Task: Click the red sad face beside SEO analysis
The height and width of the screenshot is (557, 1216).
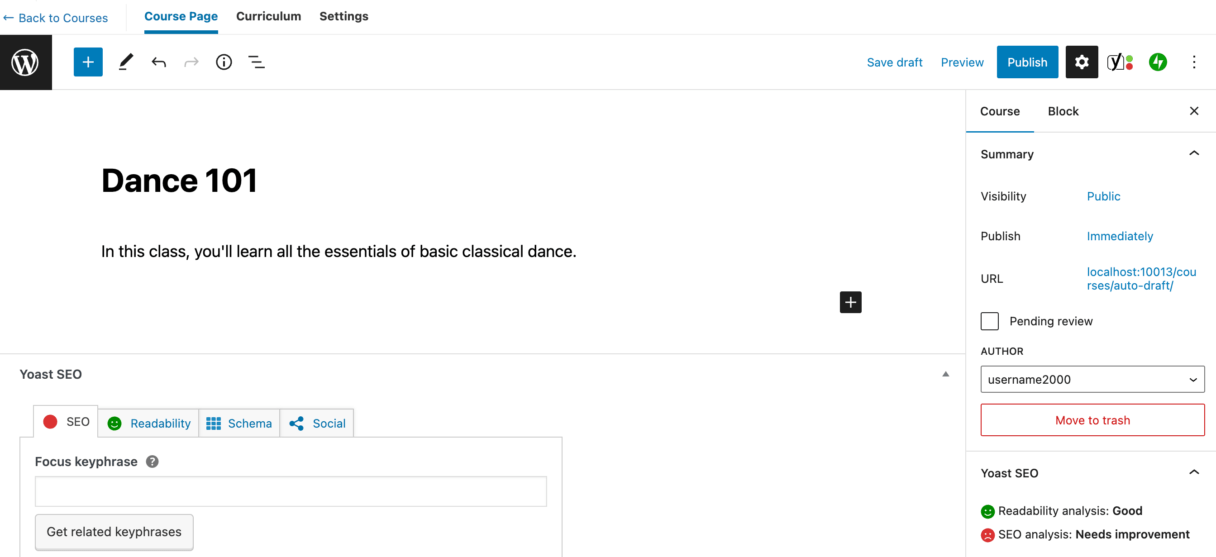Action: tap(988, 535)
